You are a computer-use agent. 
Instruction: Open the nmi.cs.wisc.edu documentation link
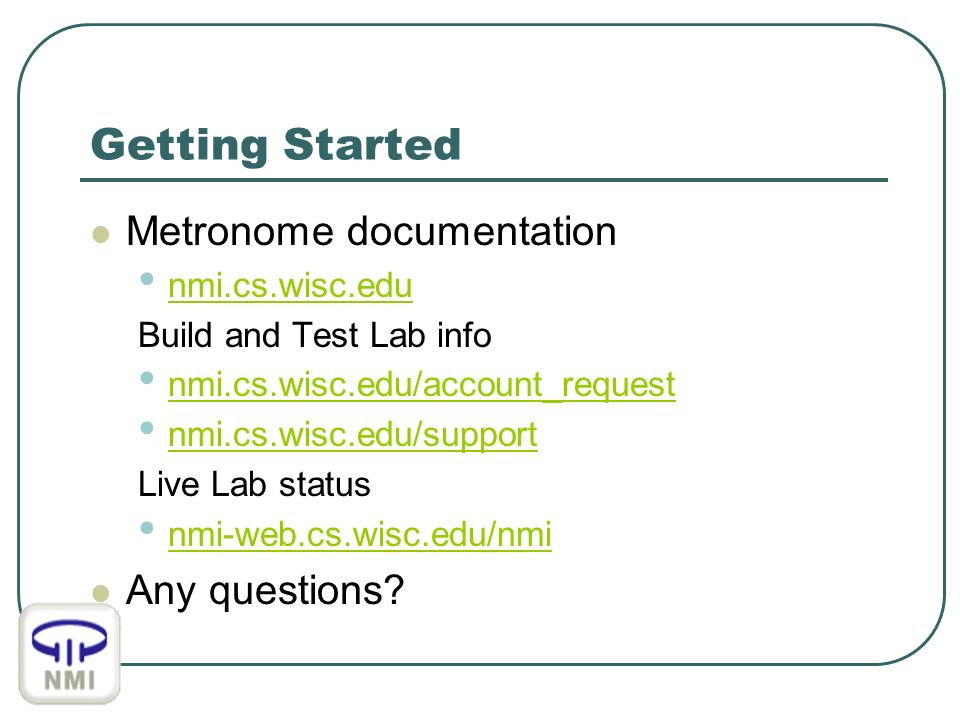coord(290,286)
